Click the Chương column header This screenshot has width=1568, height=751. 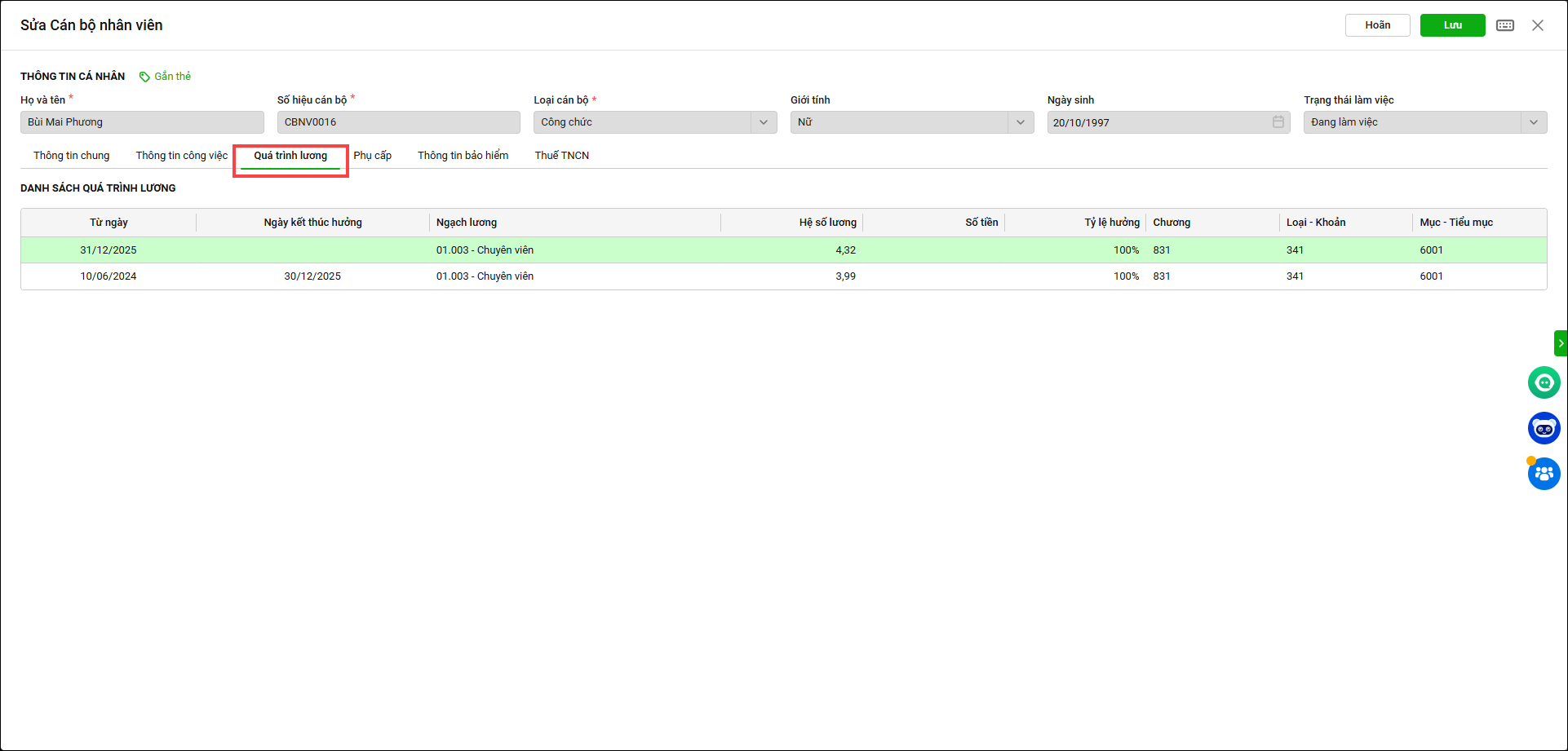pos(1213,223)
